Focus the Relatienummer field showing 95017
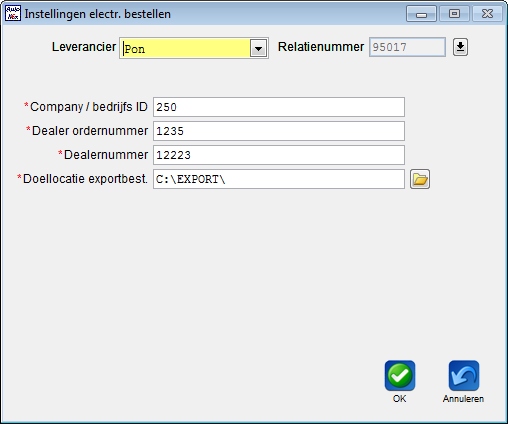Viewport: 508px width, 424px height. coord(407,47)
